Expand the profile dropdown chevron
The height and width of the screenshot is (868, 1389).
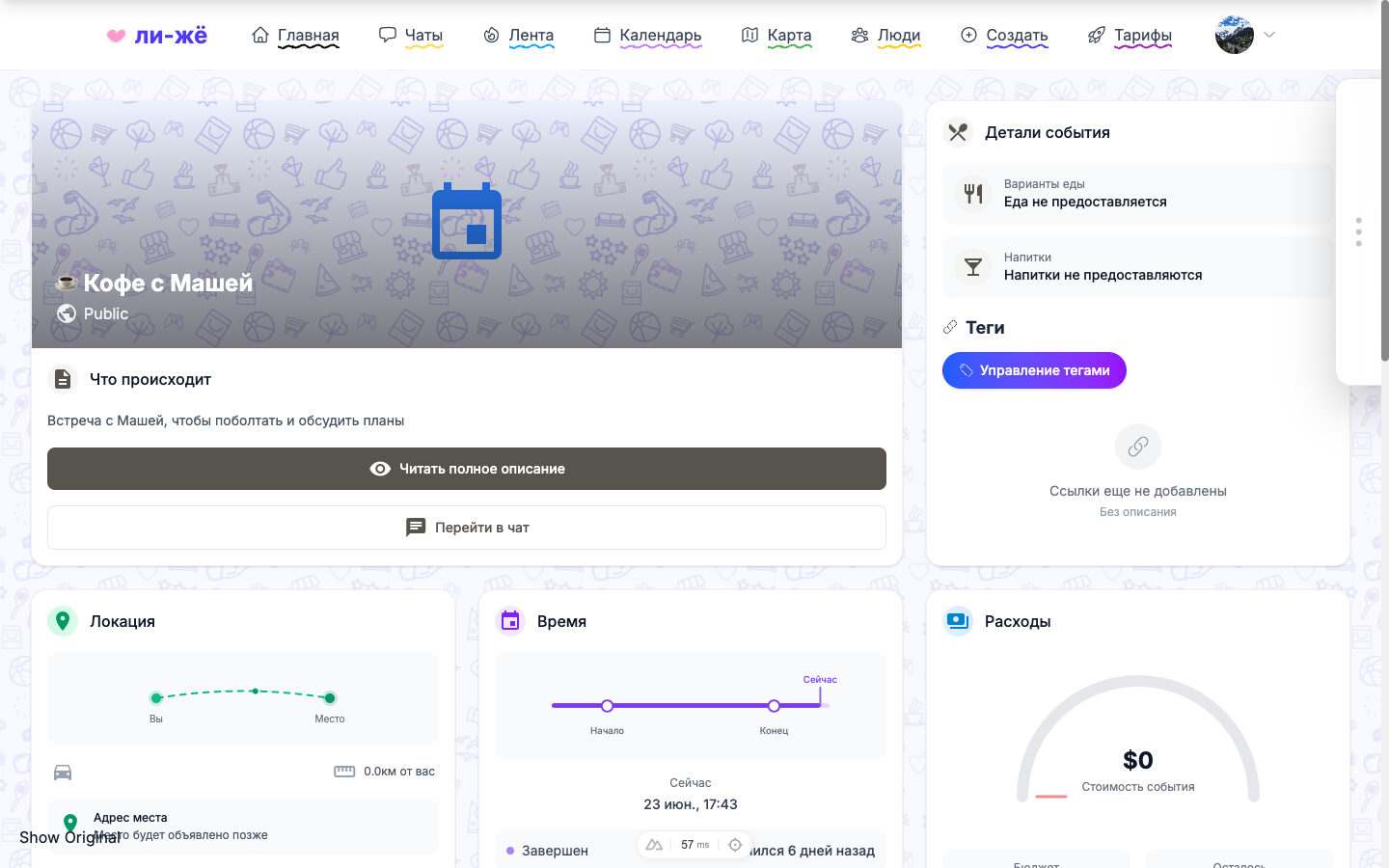1269,35
